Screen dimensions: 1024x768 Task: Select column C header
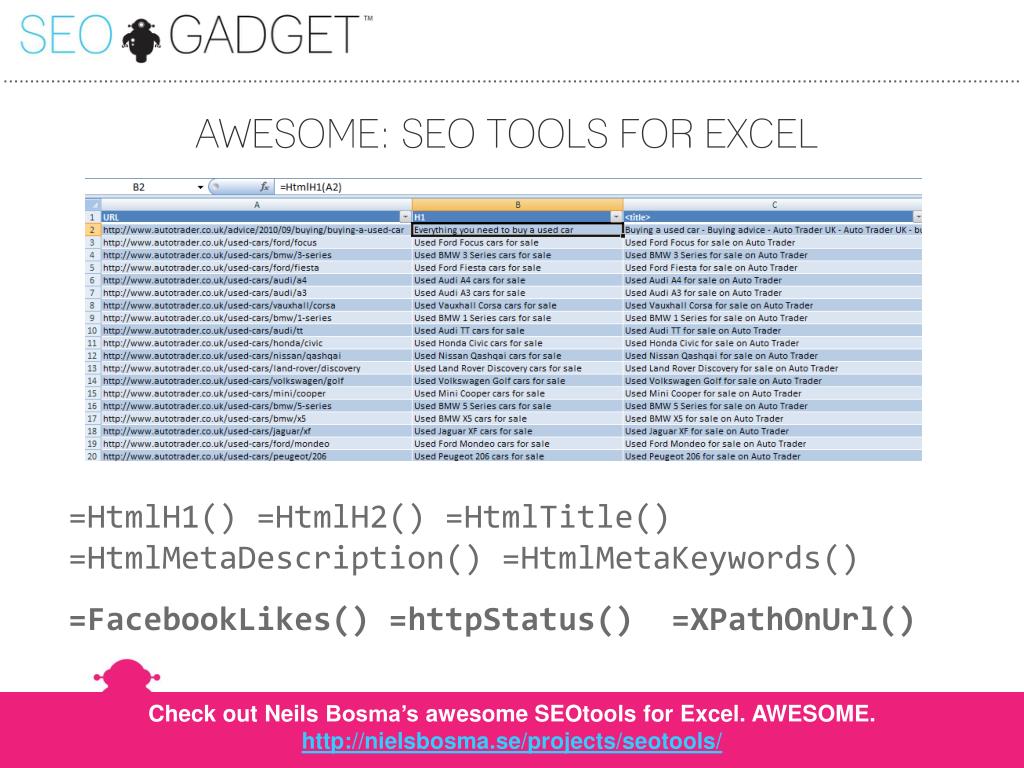coord(773,204)
